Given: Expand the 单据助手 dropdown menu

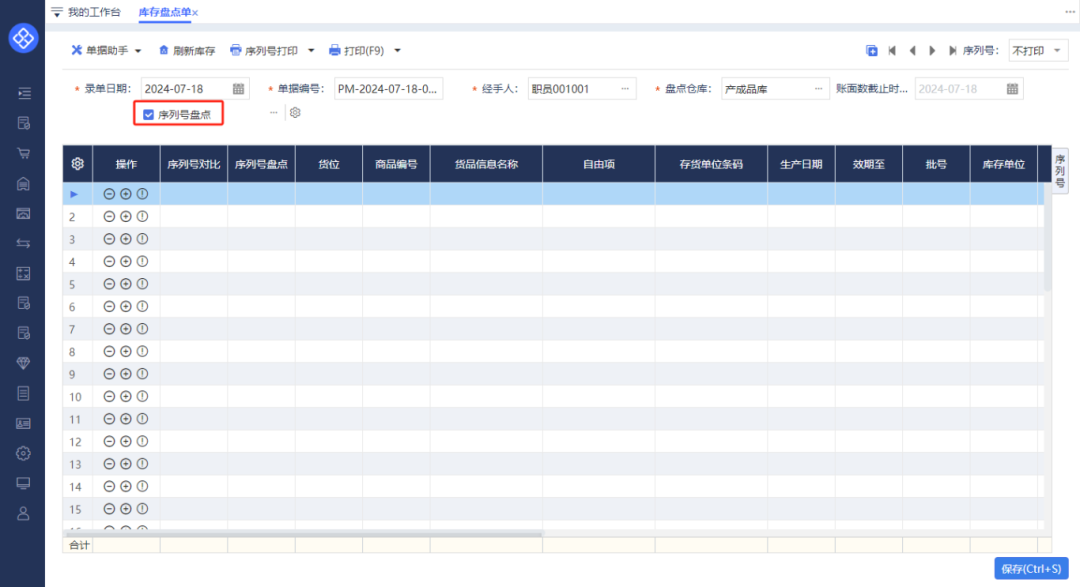Looking at the screenshot, I should coord(138,50).
